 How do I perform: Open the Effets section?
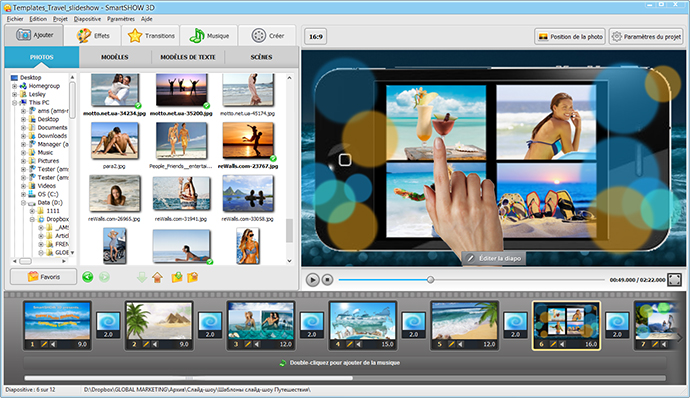(x=93, y=36)
